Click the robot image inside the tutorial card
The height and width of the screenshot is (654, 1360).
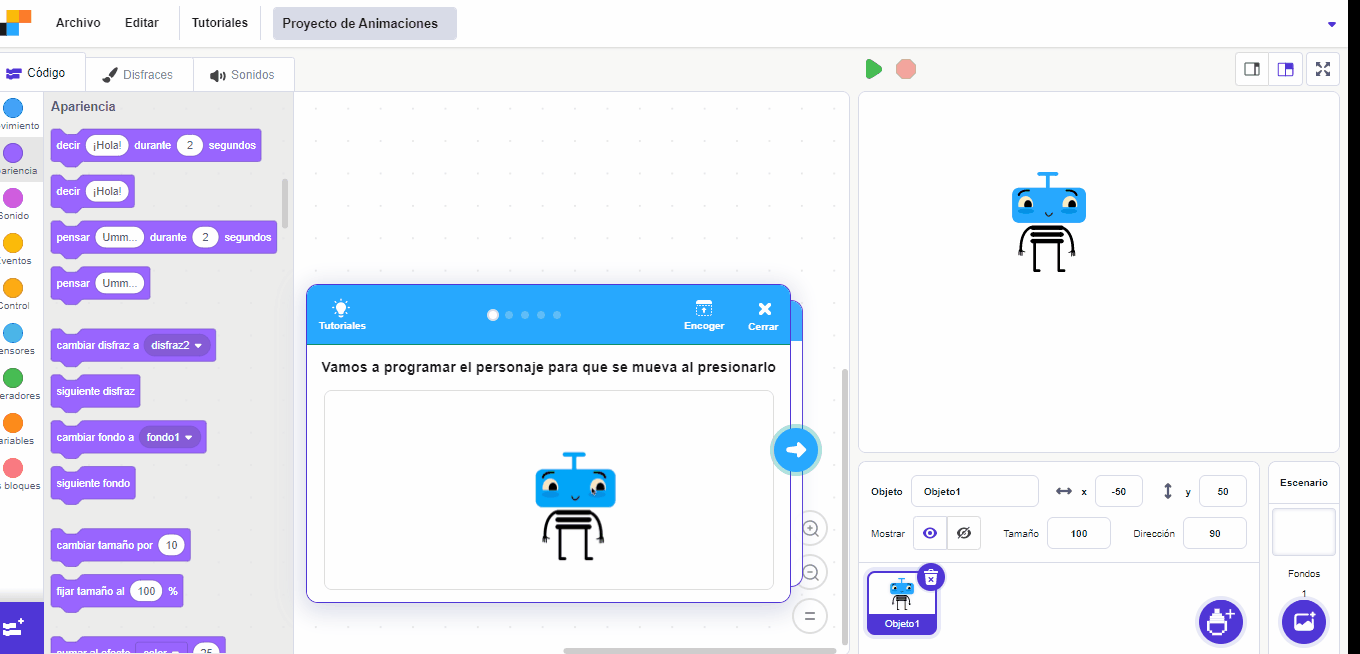(575, 505)
